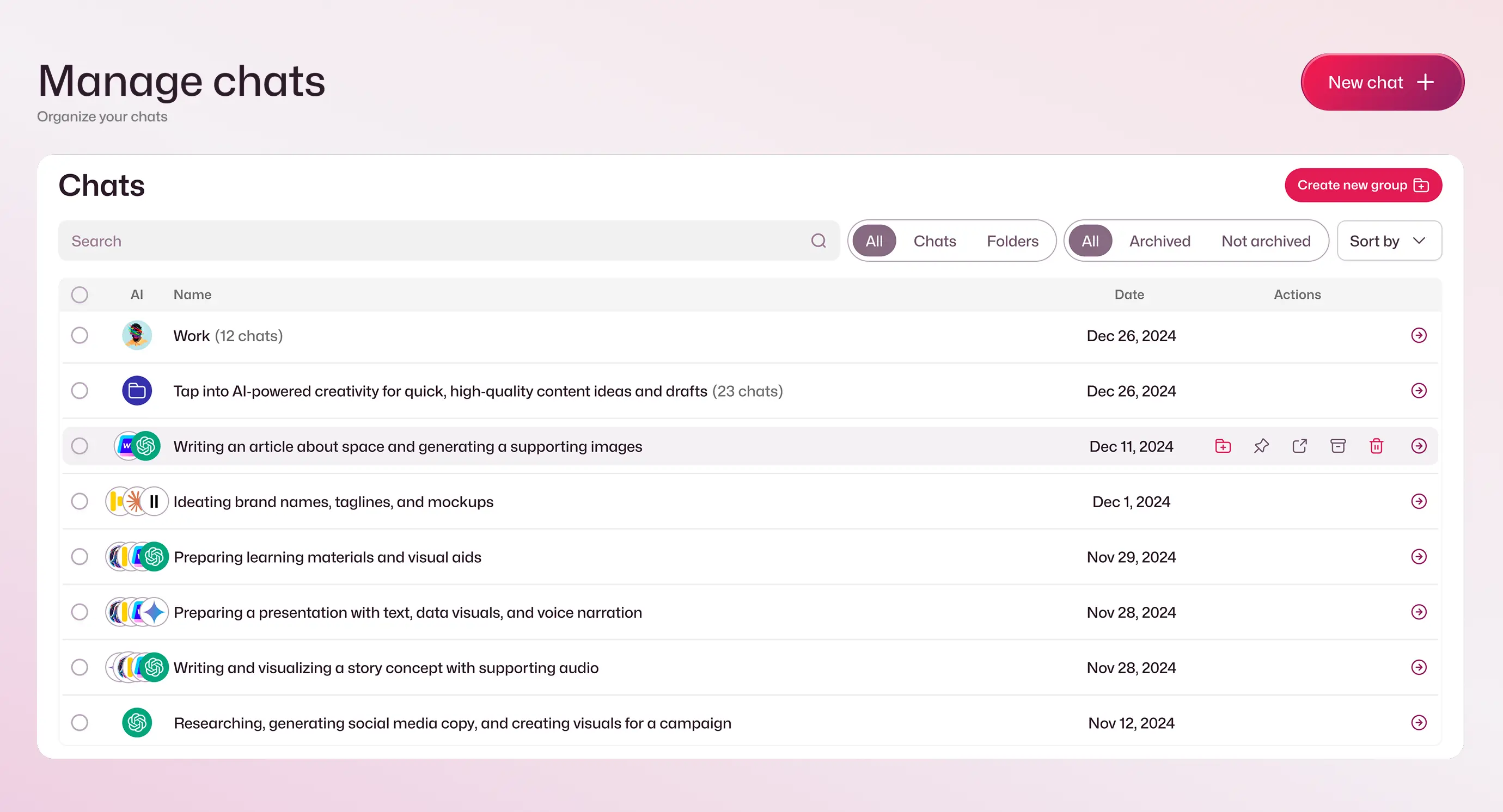The width and height of the screenshot is (1503, 812).
Task: Check the Ideating brand names row checkbox
Action: [x=80, y=501]
